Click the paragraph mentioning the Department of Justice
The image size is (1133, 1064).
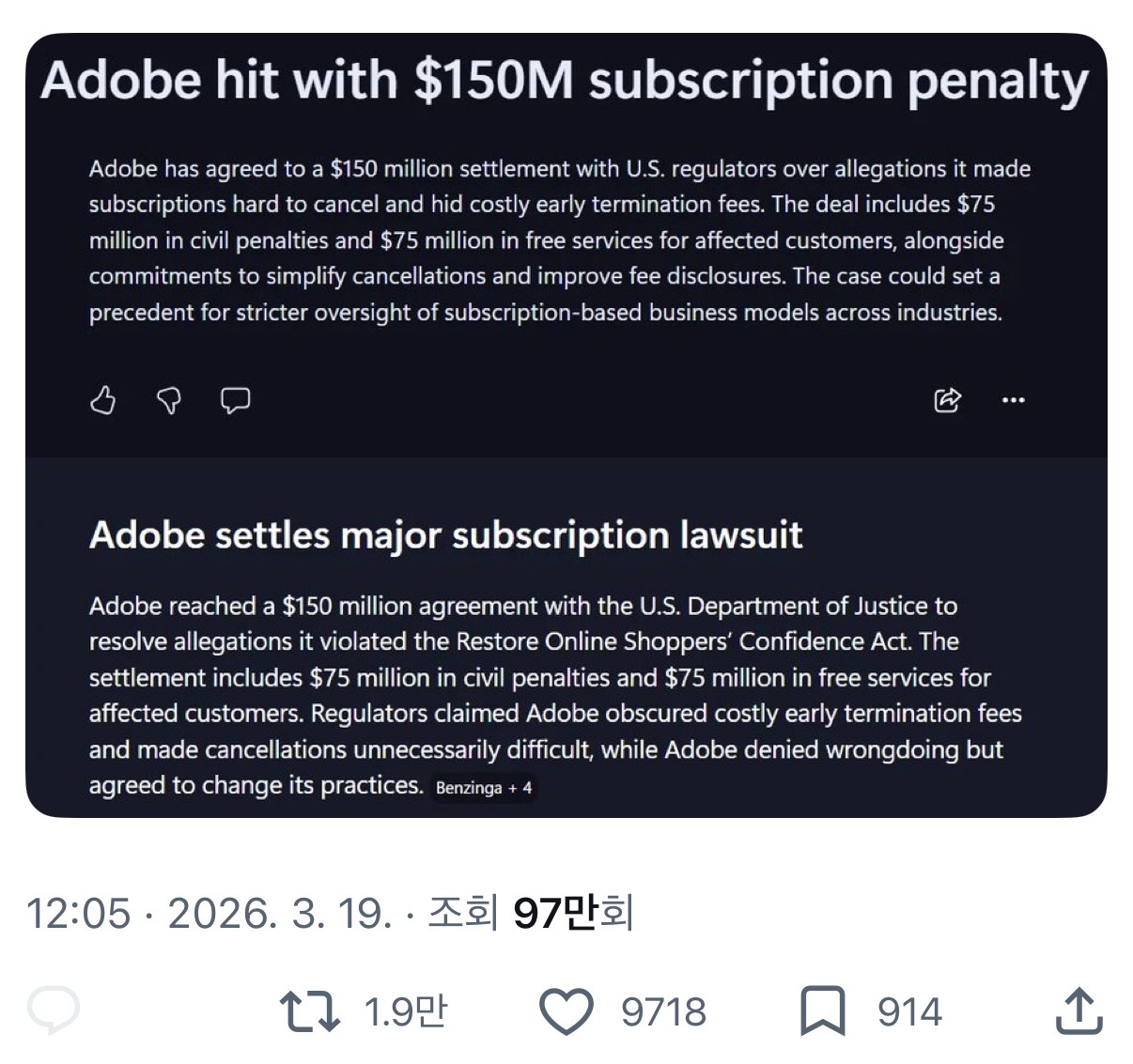[x=554, y=695]
